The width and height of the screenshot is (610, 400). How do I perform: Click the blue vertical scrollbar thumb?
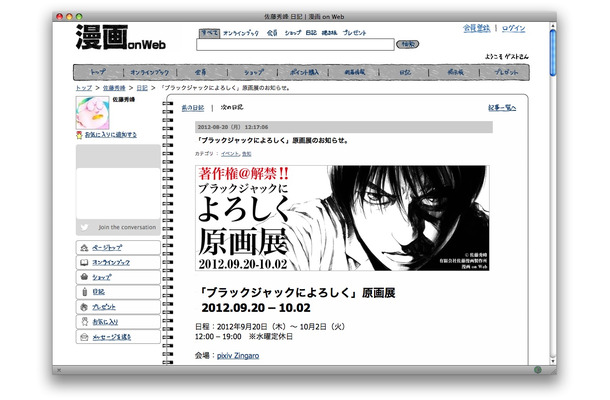552,53
